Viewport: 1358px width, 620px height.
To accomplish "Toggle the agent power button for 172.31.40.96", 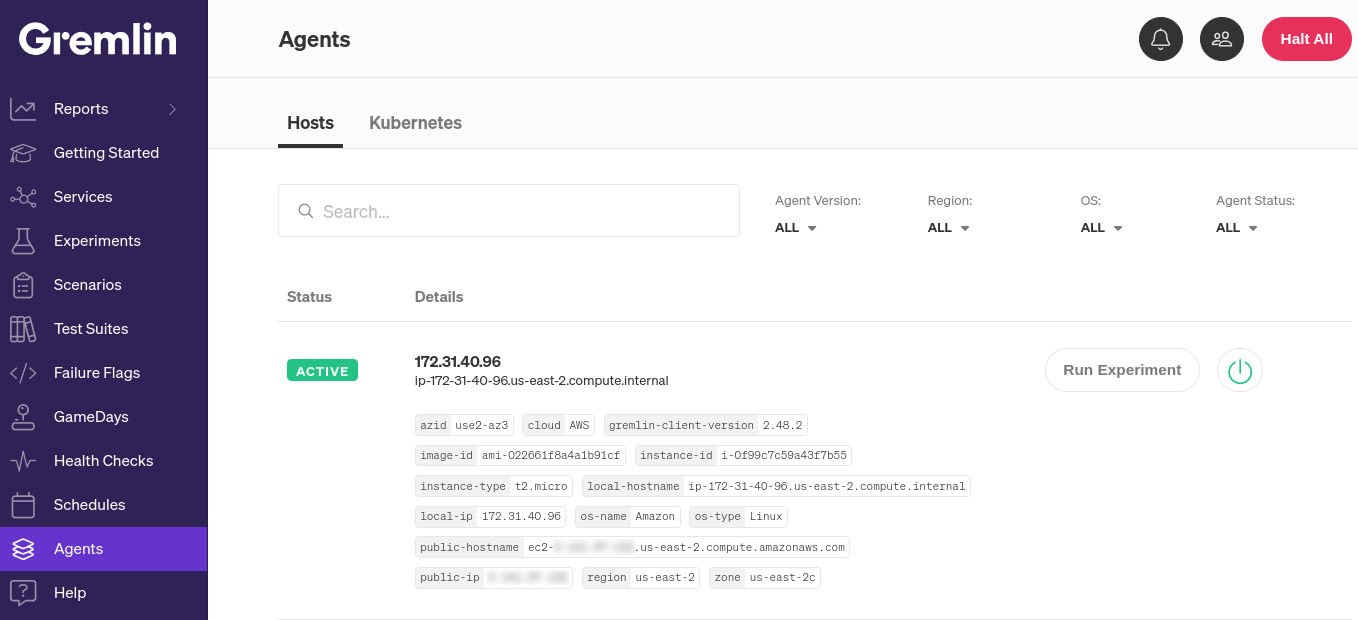I will [x=1240, y=370].
